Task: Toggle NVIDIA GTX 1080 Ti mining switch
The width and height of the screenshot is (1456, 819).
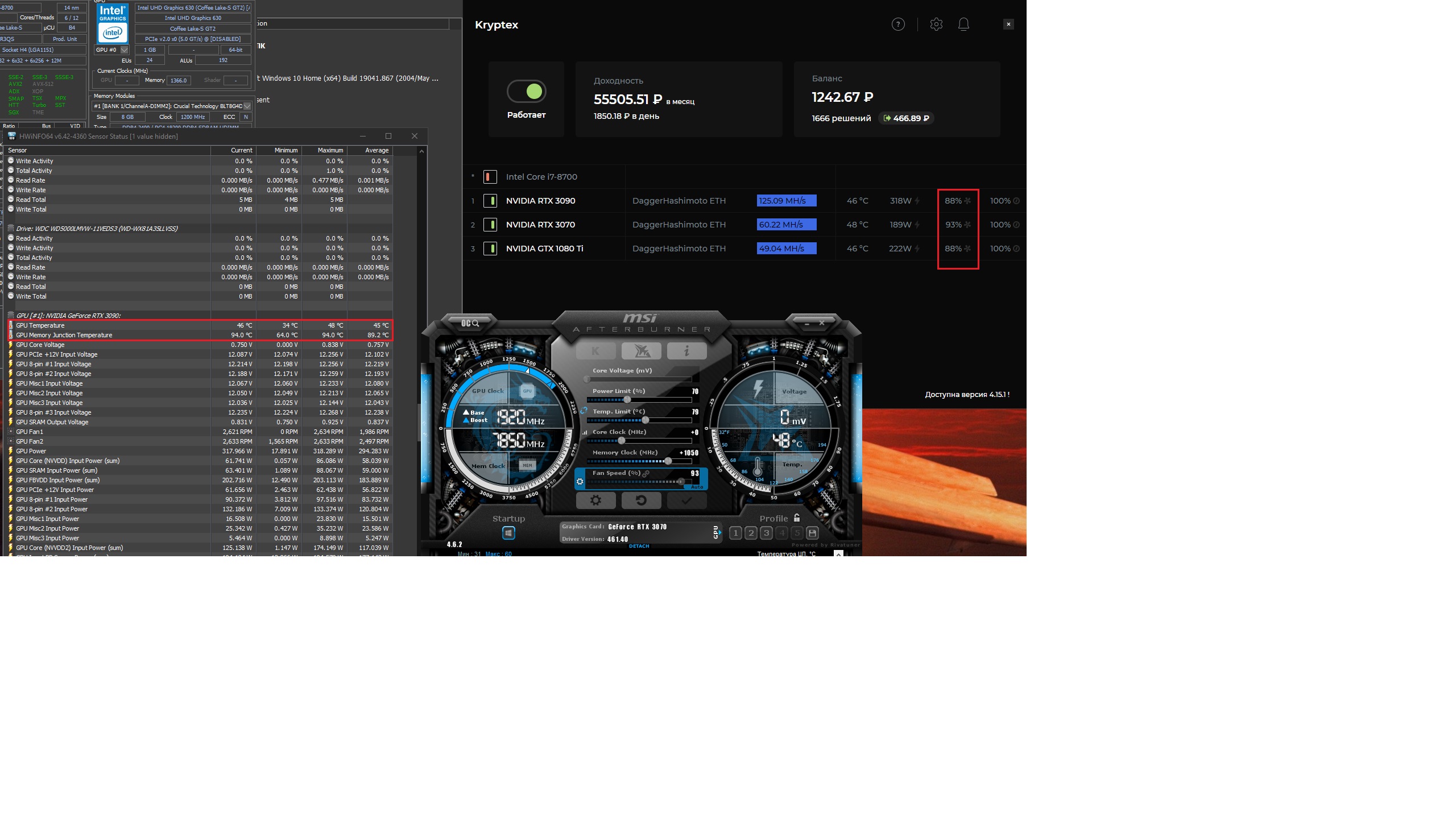Action: coord(490,249)
